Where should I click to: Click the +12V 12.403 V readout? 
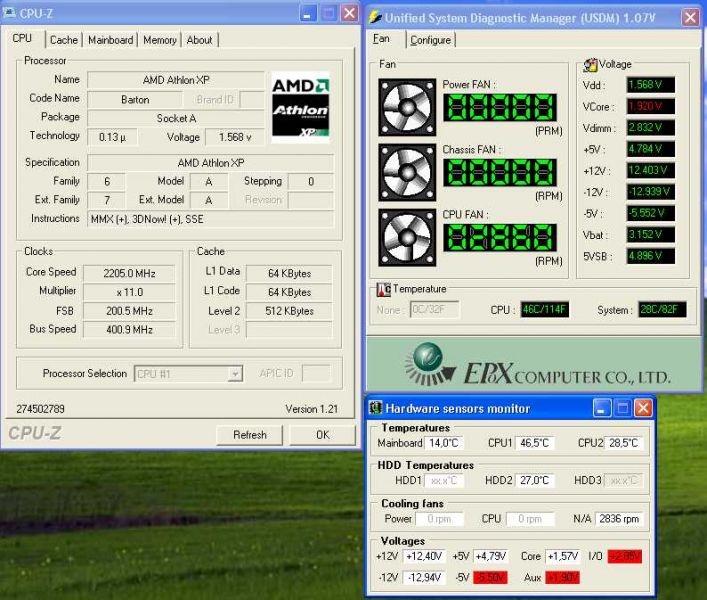click(x=651, y=170)
